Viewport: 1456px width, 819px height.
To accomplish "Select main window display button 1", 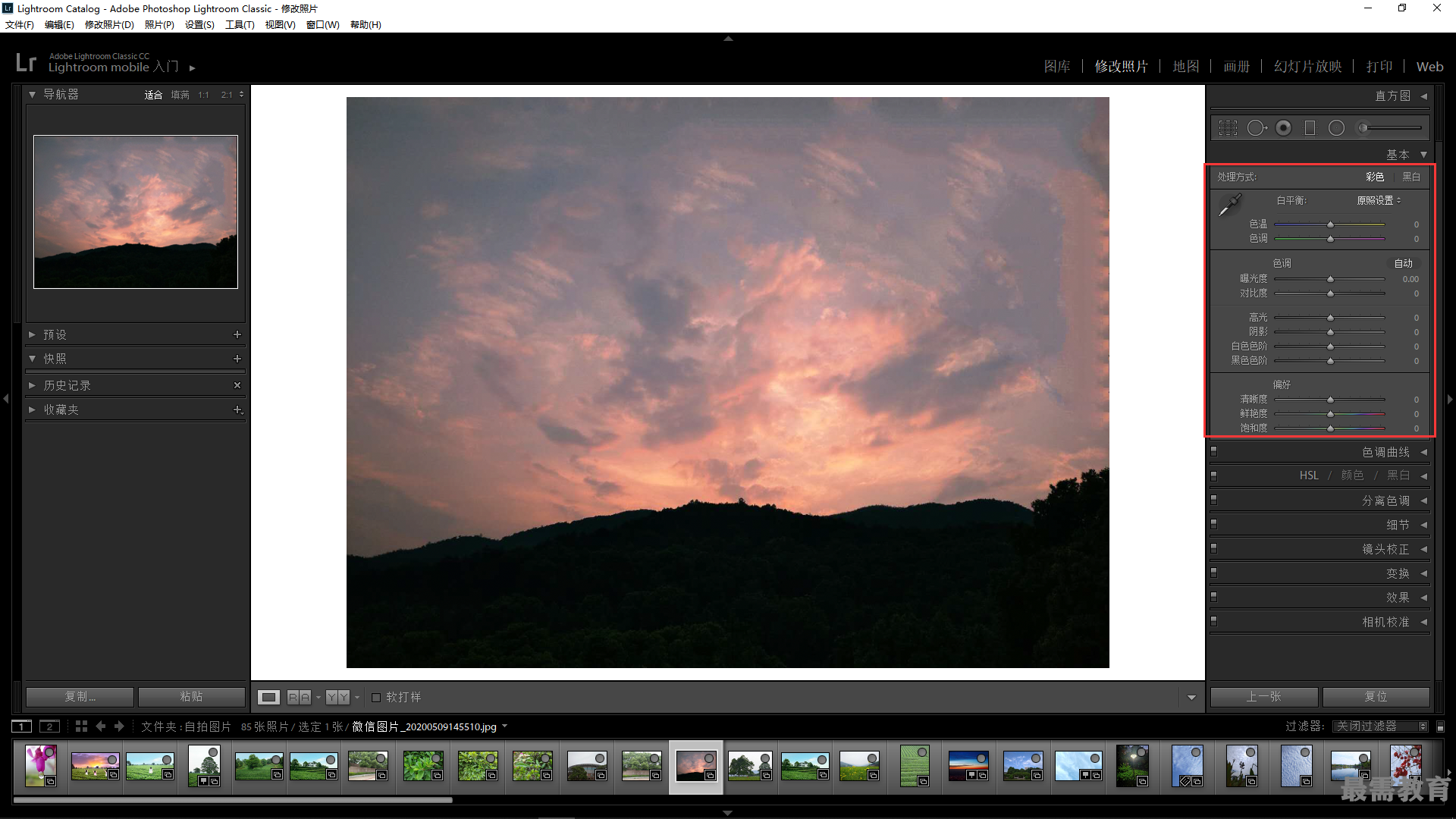I will coord(22,726).
